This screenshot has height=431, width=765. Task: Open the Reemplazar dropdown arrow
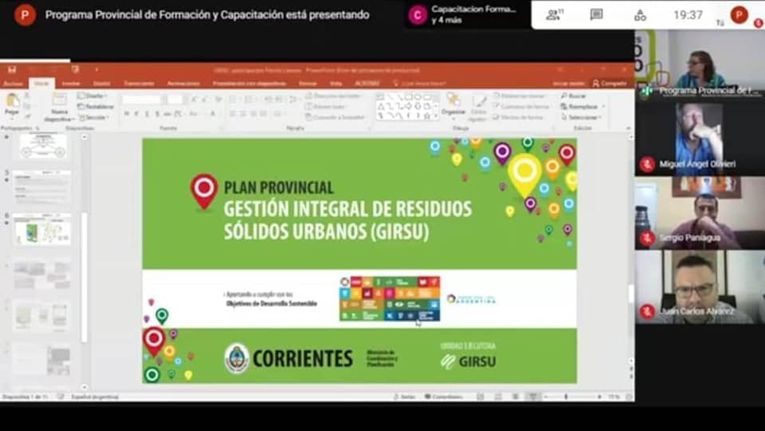tap(604, 106)
